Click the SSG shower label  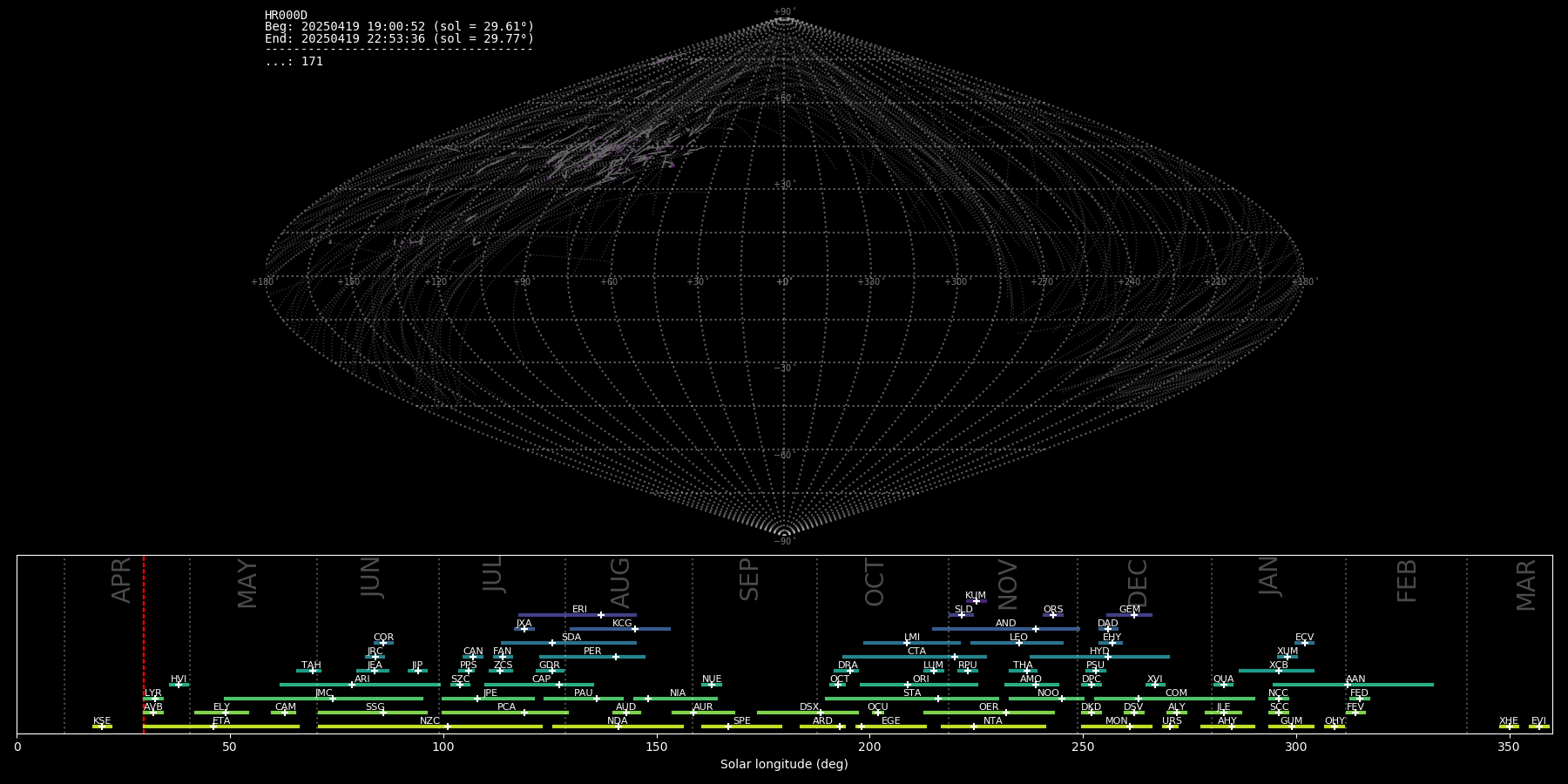pyautogui.click(x=375, y=707)
